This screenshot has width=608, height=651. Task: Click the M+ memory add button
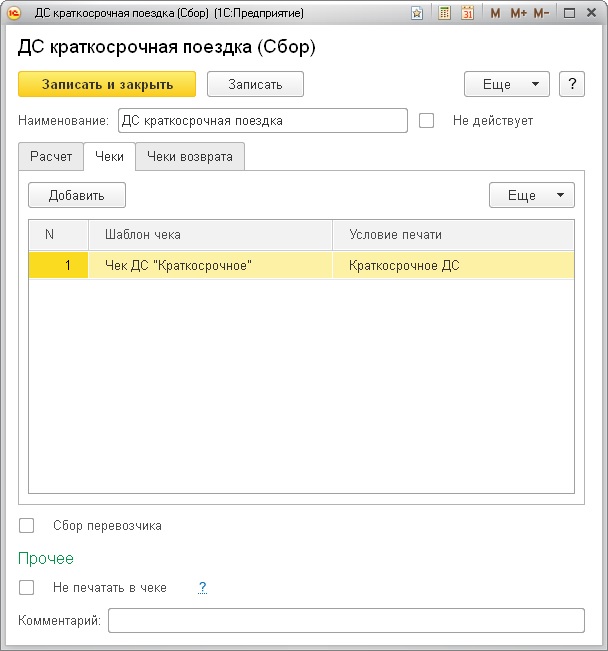(518, 13)
